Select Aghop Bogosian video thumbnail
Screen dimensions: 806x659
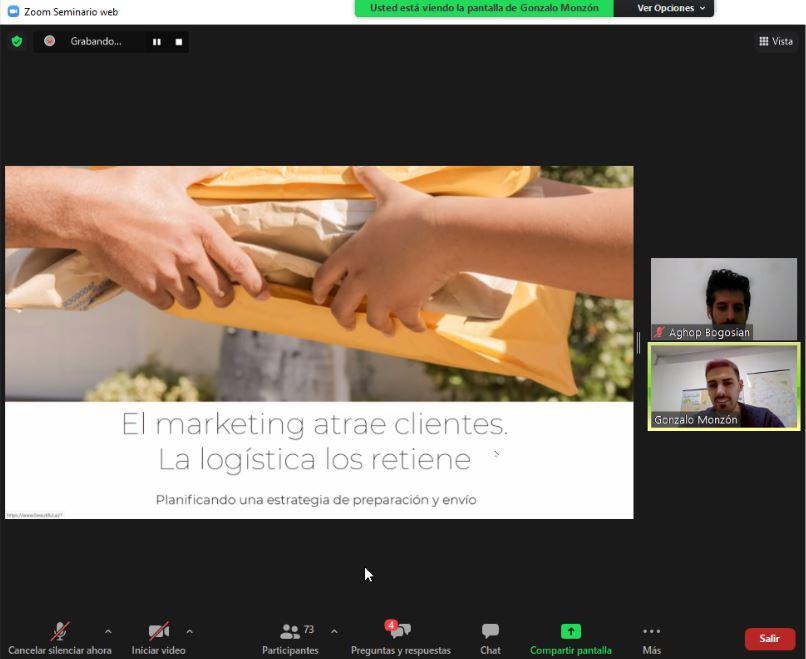coord(723,298)
